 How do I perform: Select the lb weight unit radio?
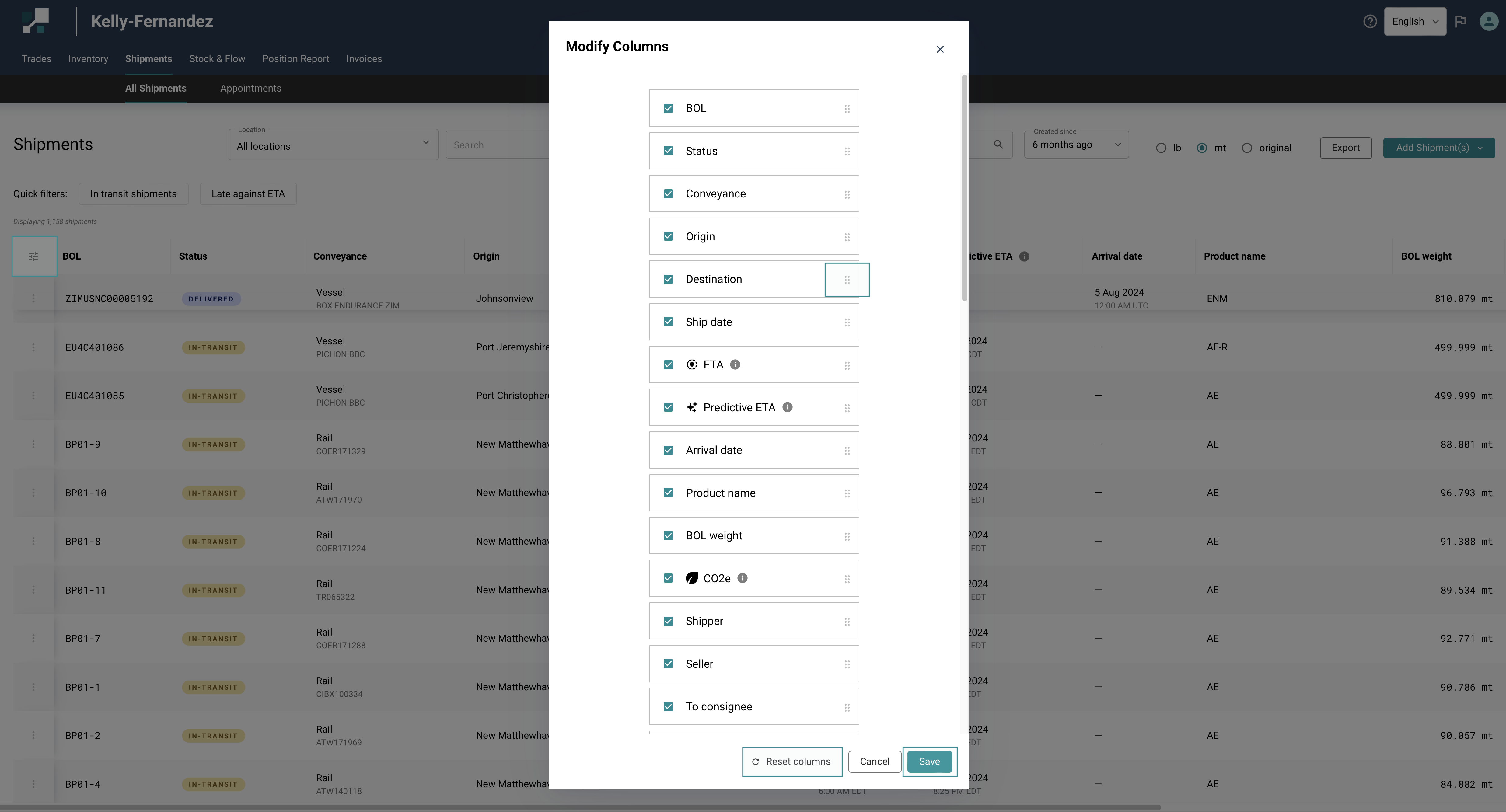point(1161,148)
